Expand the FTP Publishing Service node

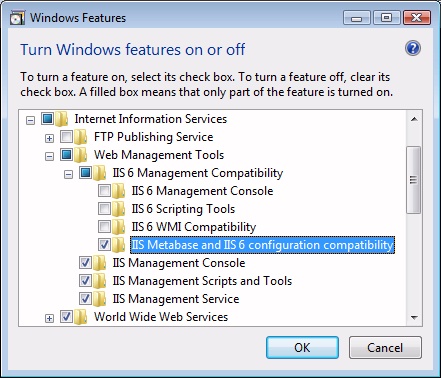[x=49, y=138]
